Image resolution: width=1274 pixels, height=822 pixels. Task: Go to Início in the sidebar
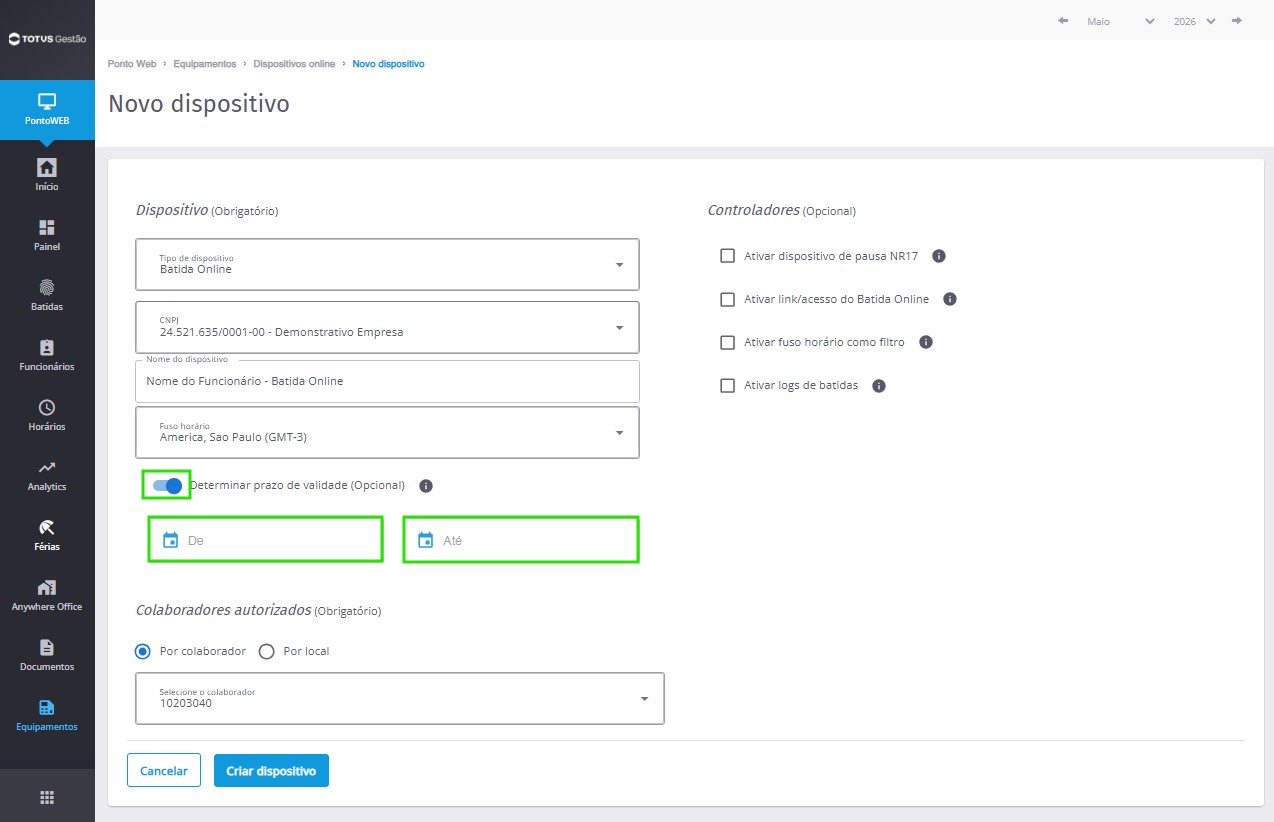[x=47, y=173]
